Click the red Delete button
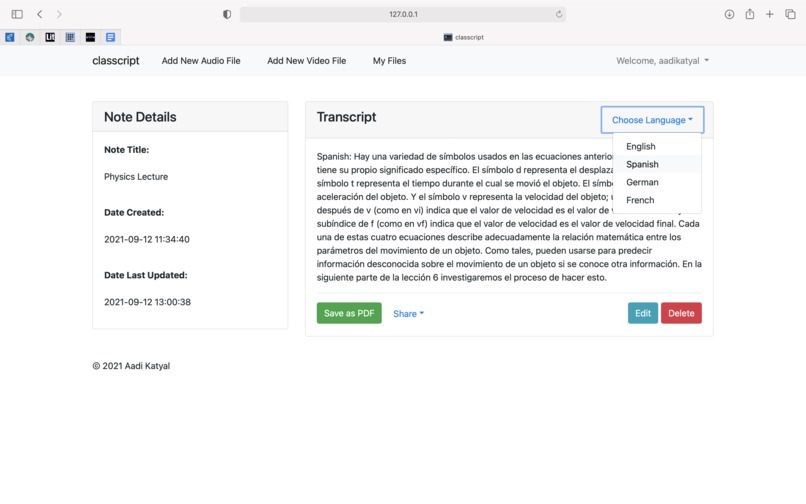The height and width of the screenshot is (504, 806). click(x=681, y=313)
